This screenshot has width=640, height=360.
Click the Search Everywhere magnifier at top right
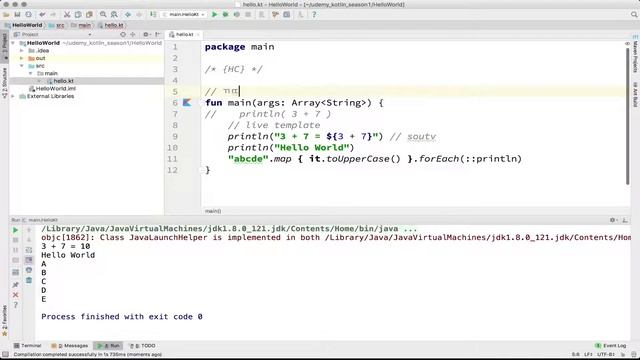[x=634, y=15]
